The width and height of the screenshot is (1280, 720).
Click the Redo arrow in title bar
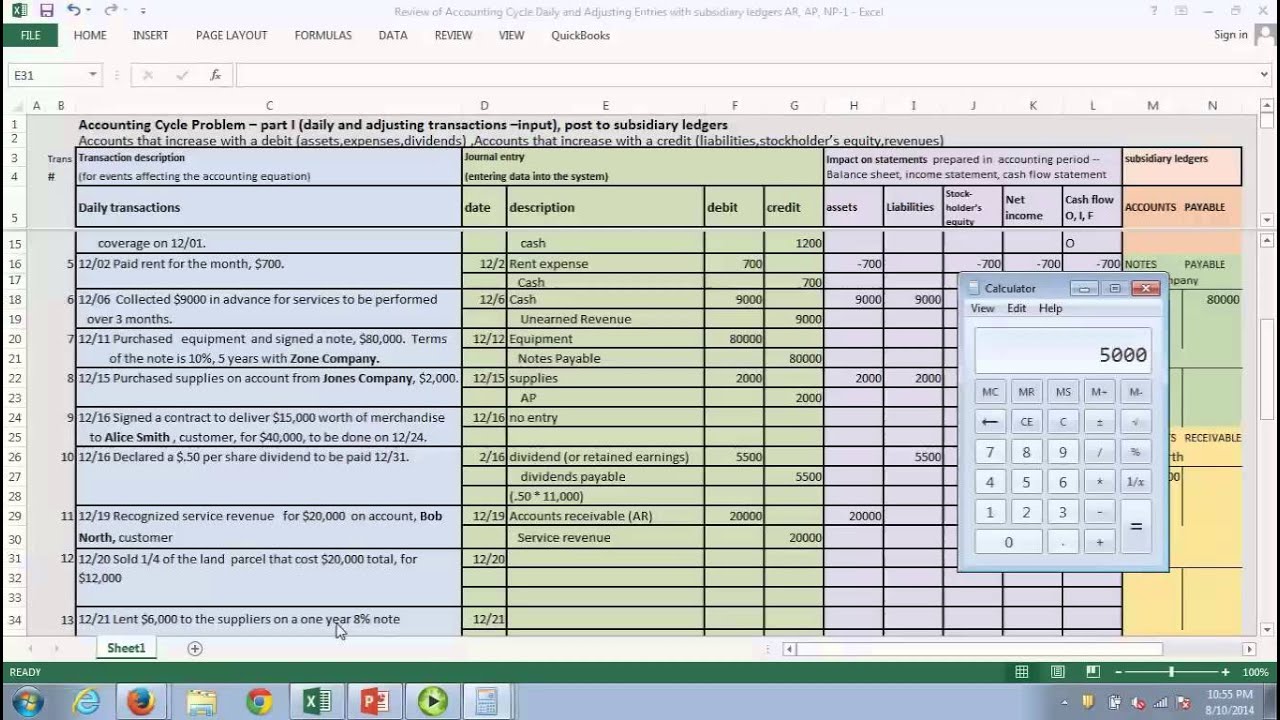pos(109,10)
